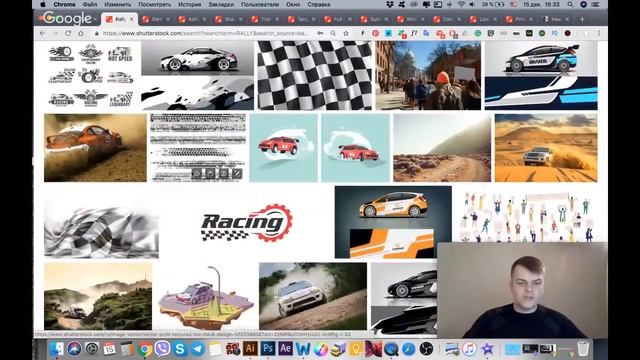Open the Окно menu
640x360 pixels.
click(293, 4)
